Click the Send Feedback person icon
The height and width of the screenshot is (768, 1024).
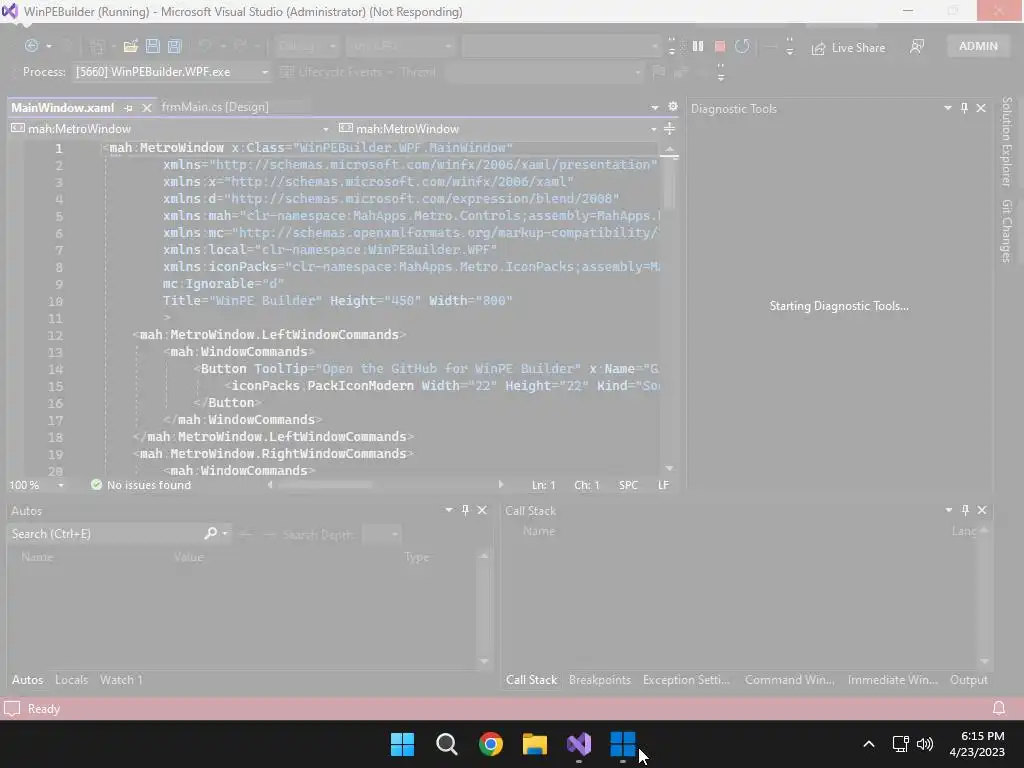(917, 46)
